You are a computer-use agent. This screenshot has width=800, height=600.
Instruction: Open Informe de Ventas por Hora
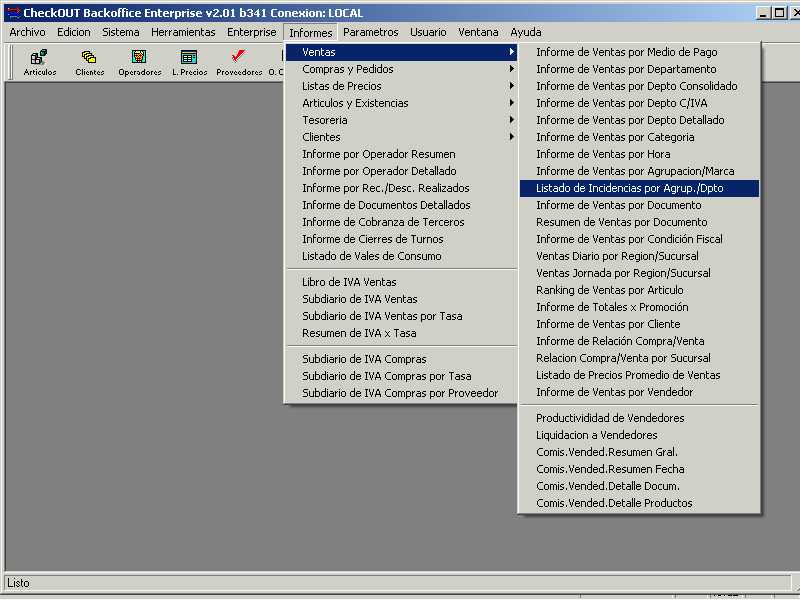pos(639,154)
